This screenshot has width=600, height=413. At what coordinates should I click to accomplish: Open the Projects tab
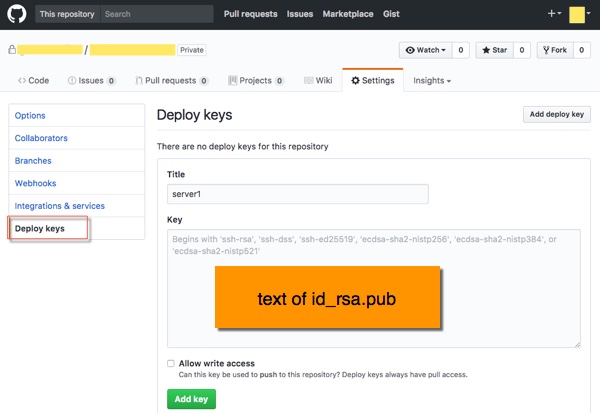pyautogui.click(x=256, y=81)
